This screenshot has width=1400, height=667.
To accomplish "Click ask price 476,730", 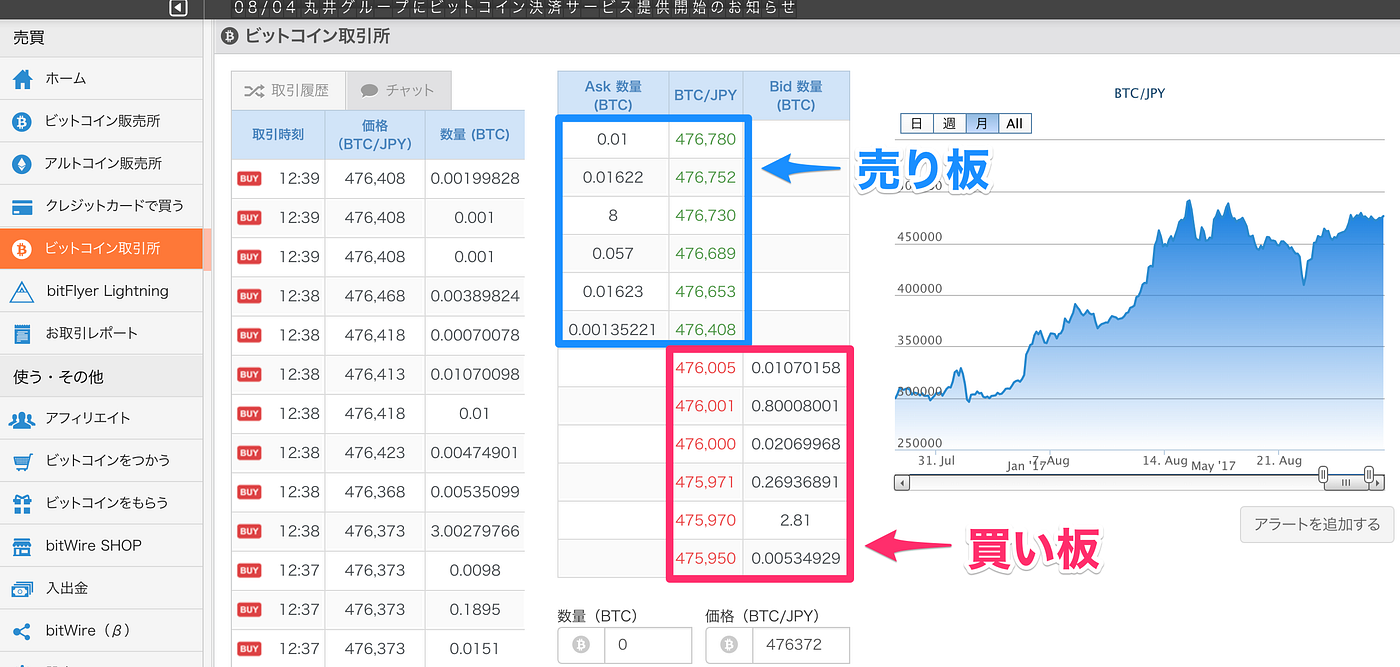I will click(x=705, y=216).
